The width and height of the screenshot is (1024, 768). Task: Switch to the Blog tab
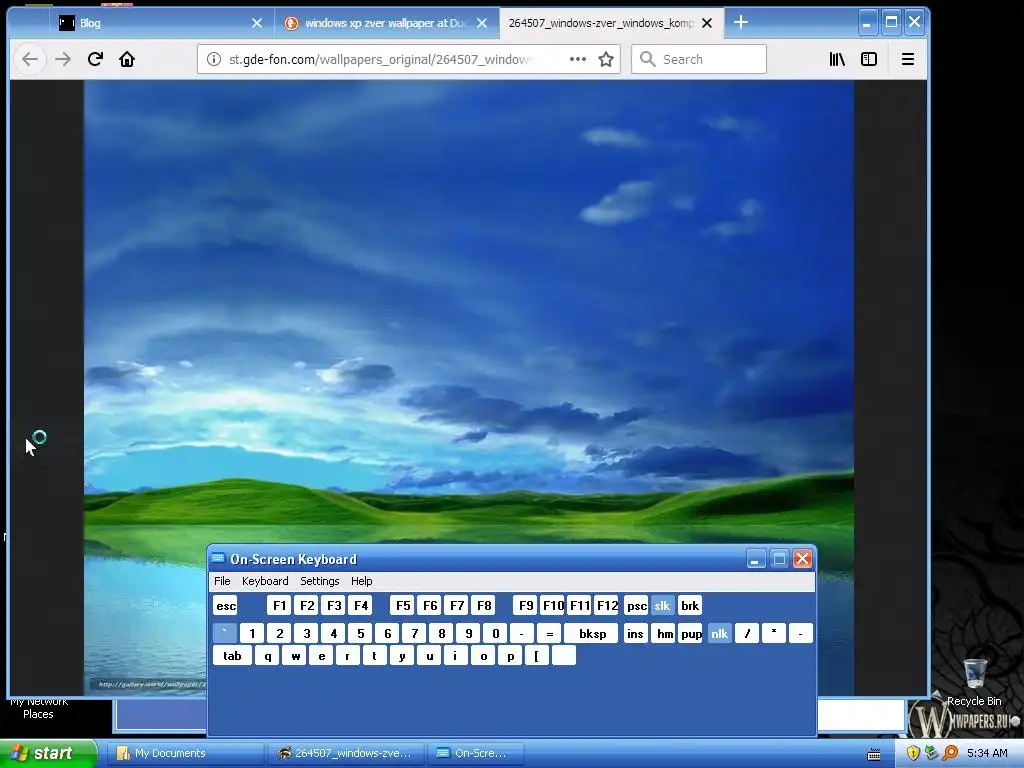coord(160,23)
